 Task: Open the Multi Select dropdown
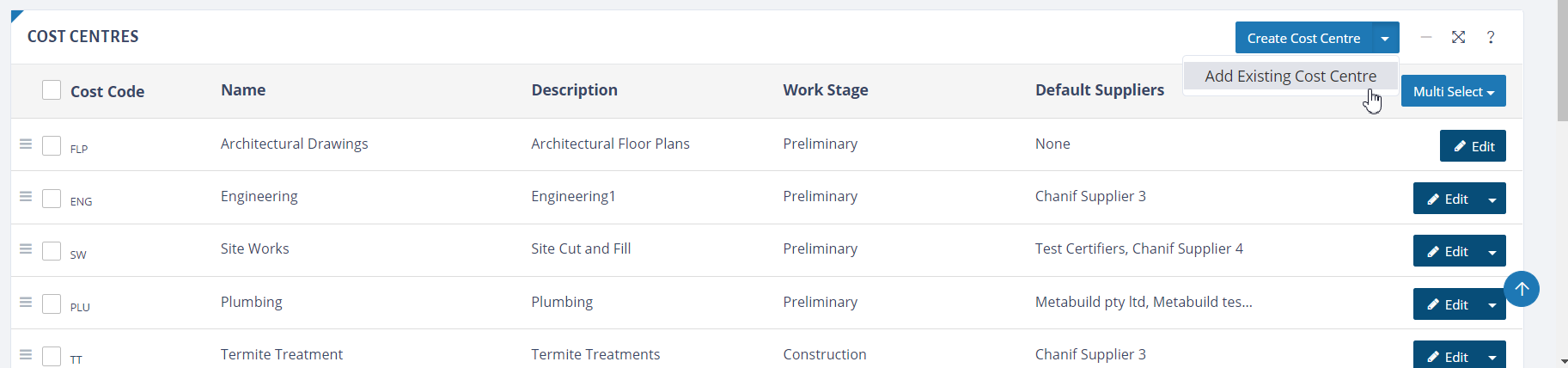(1454, 91)
